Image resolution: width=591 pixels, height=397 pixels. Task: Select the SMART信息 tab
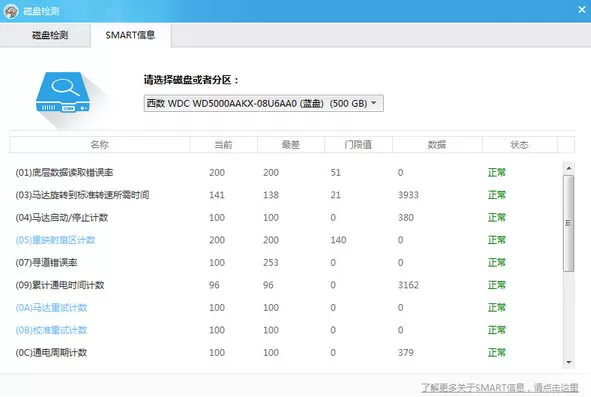130,35
